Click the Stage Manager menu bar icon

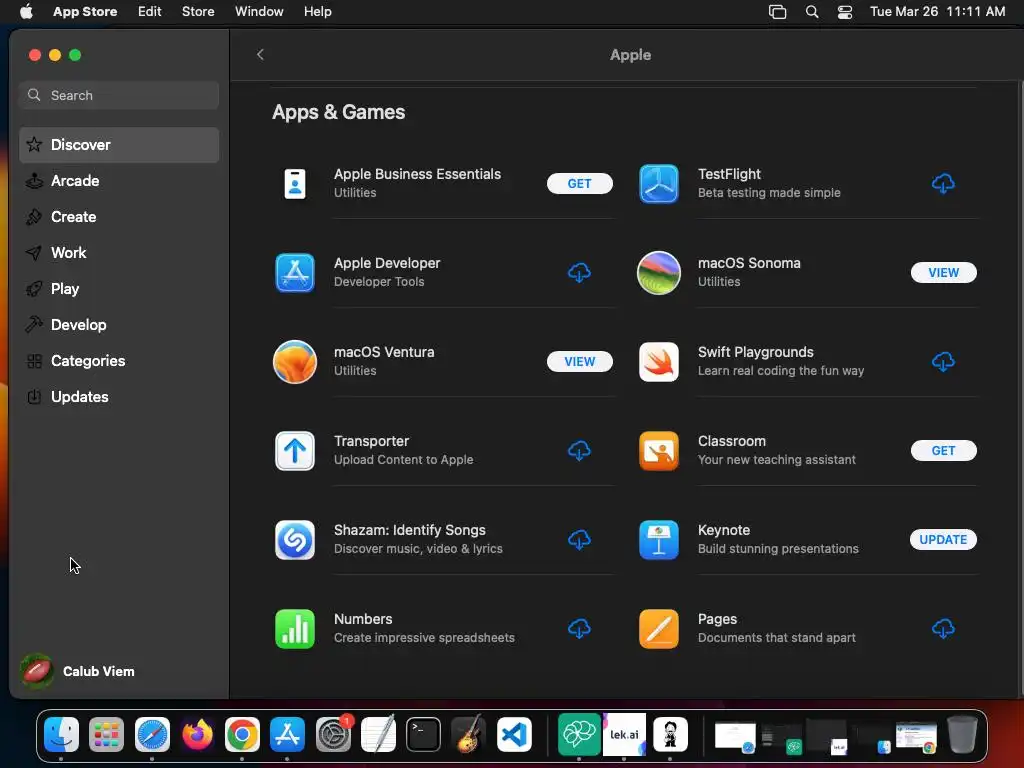777,11
